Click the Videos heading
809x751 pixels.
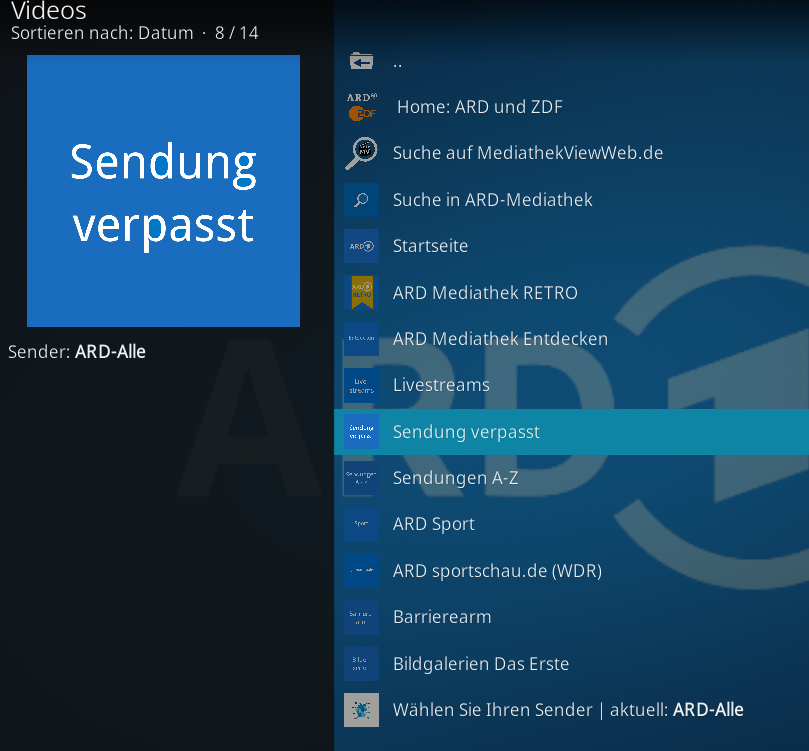coord(48,10)
